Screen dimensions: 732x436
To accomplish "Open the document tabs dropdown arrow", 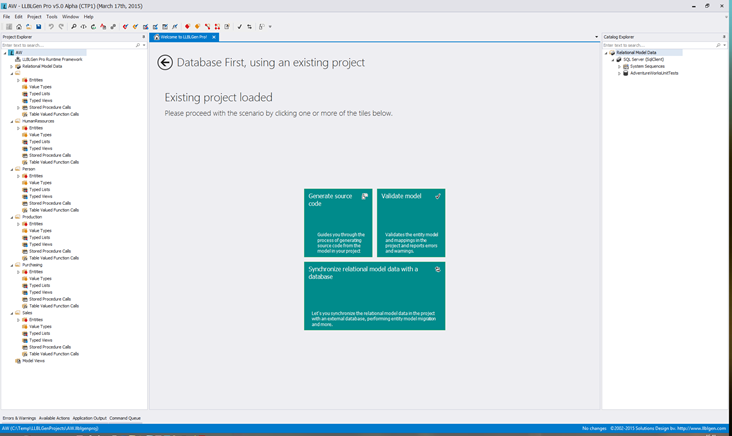I will [596, 37].
